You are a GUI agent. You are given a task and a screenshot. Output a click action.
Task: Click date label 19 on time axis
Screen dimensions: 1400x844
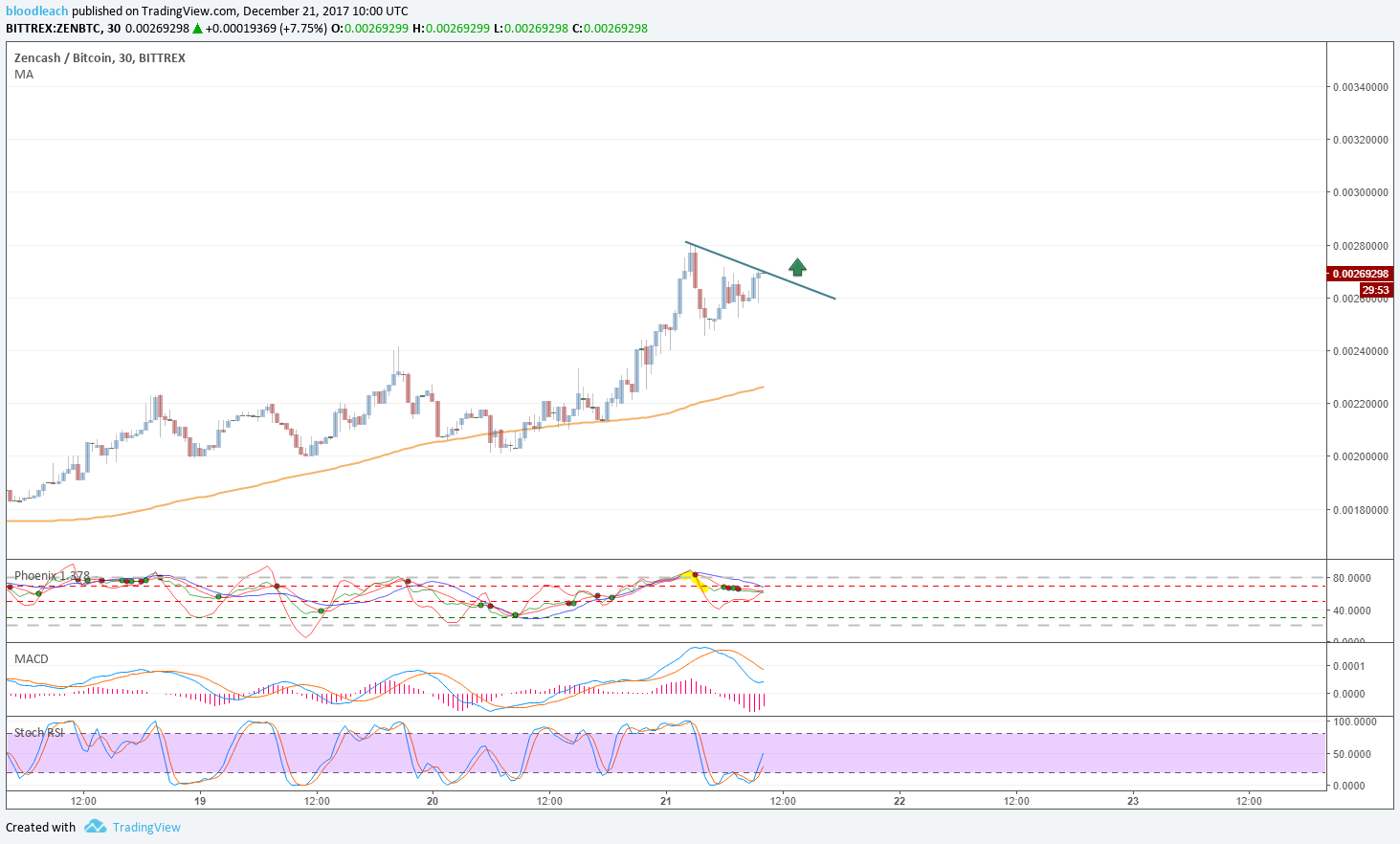click(x=200, y=801)
